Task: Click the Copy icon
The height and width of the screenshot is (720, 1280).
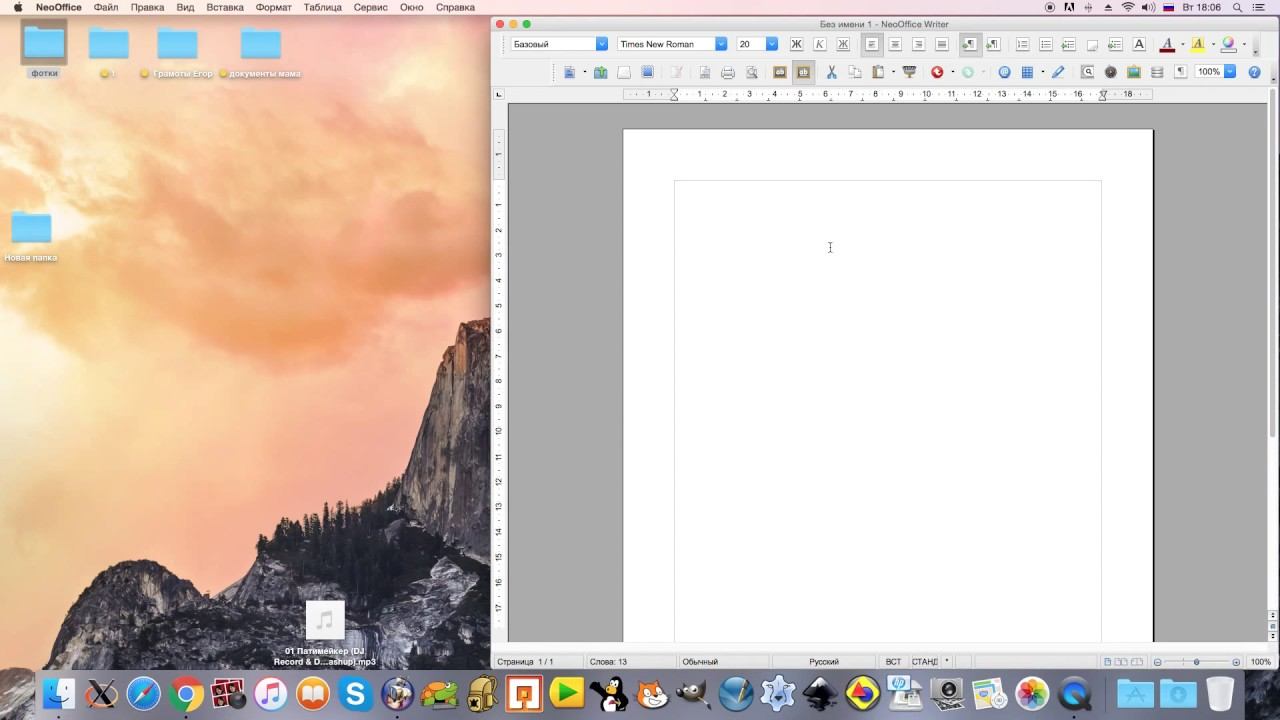Action: [855, 72]
